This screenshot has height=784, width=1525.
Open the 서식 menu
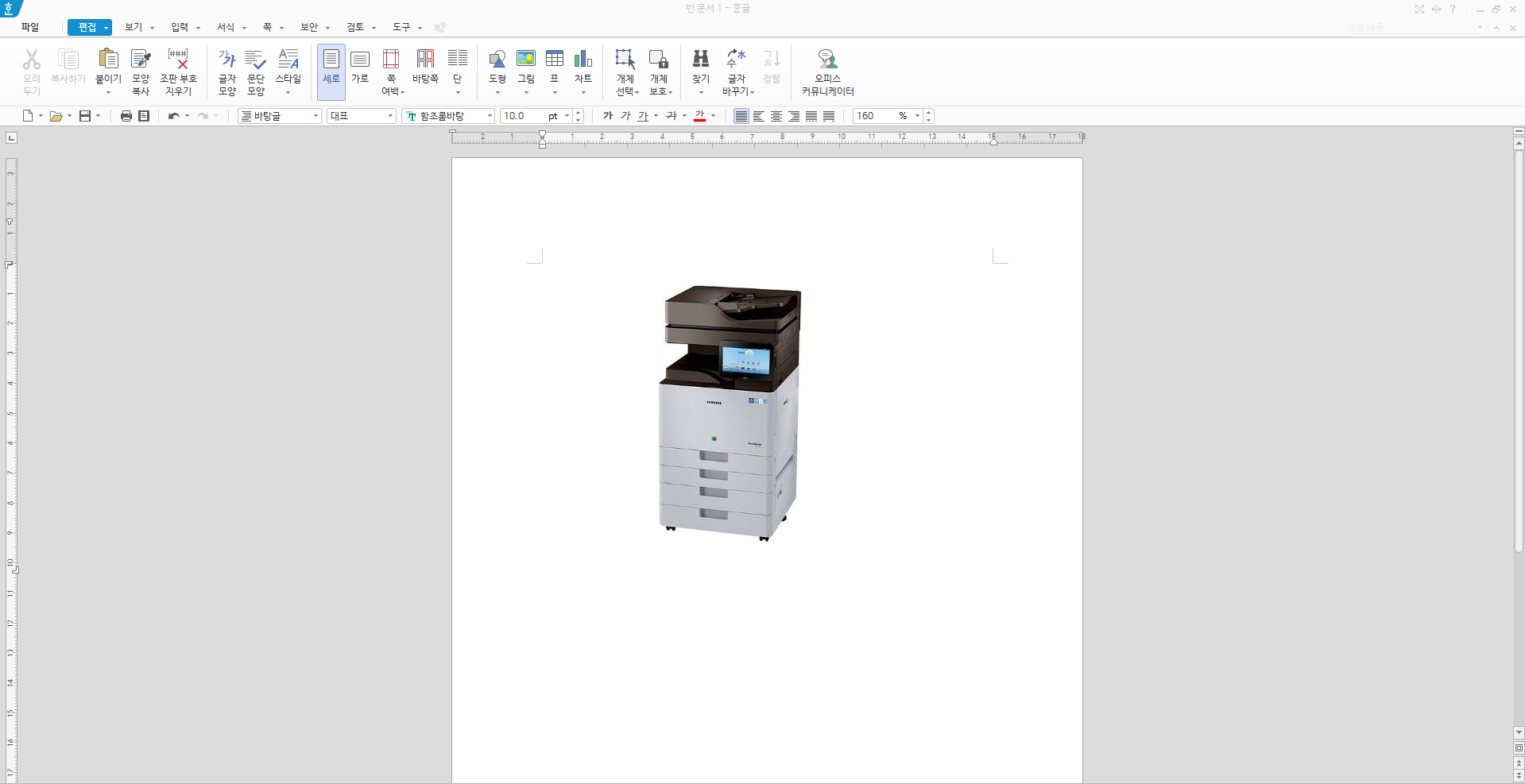tap(231, 27)
